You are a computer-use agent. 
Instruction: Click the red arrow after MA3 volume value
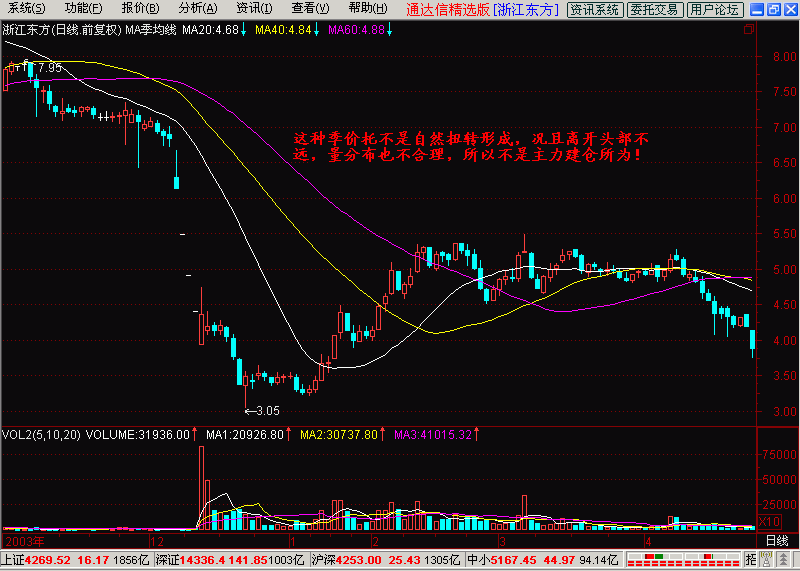click(x=478, y=435)
